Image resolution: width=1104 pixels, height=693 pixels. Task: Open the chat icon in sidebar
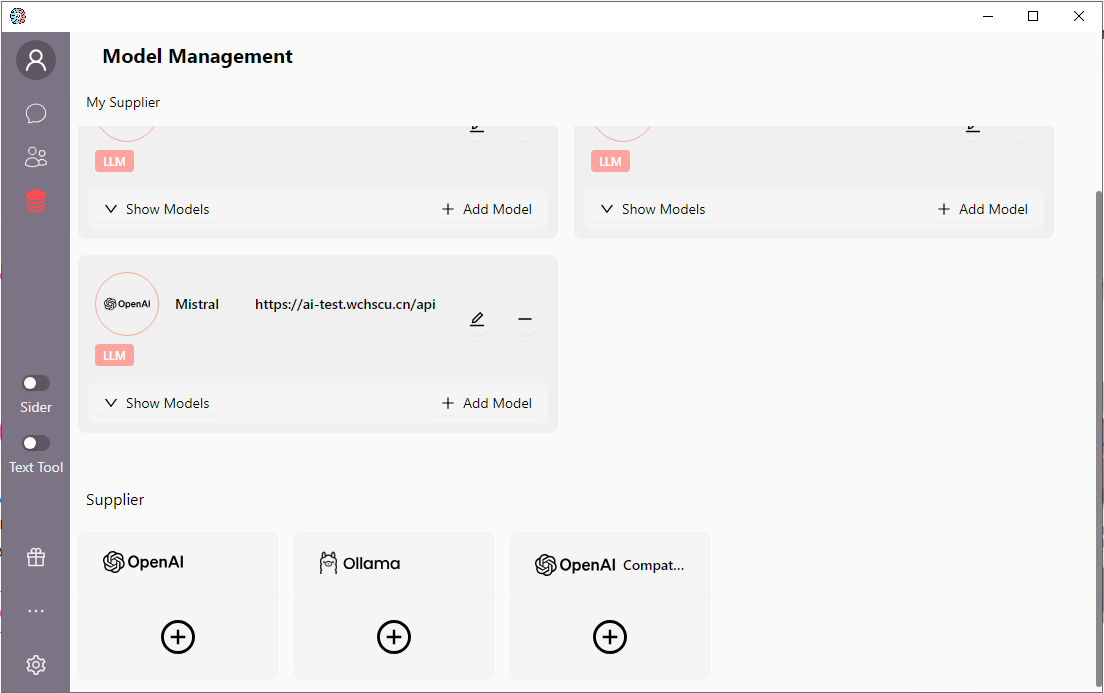point(36,113)
